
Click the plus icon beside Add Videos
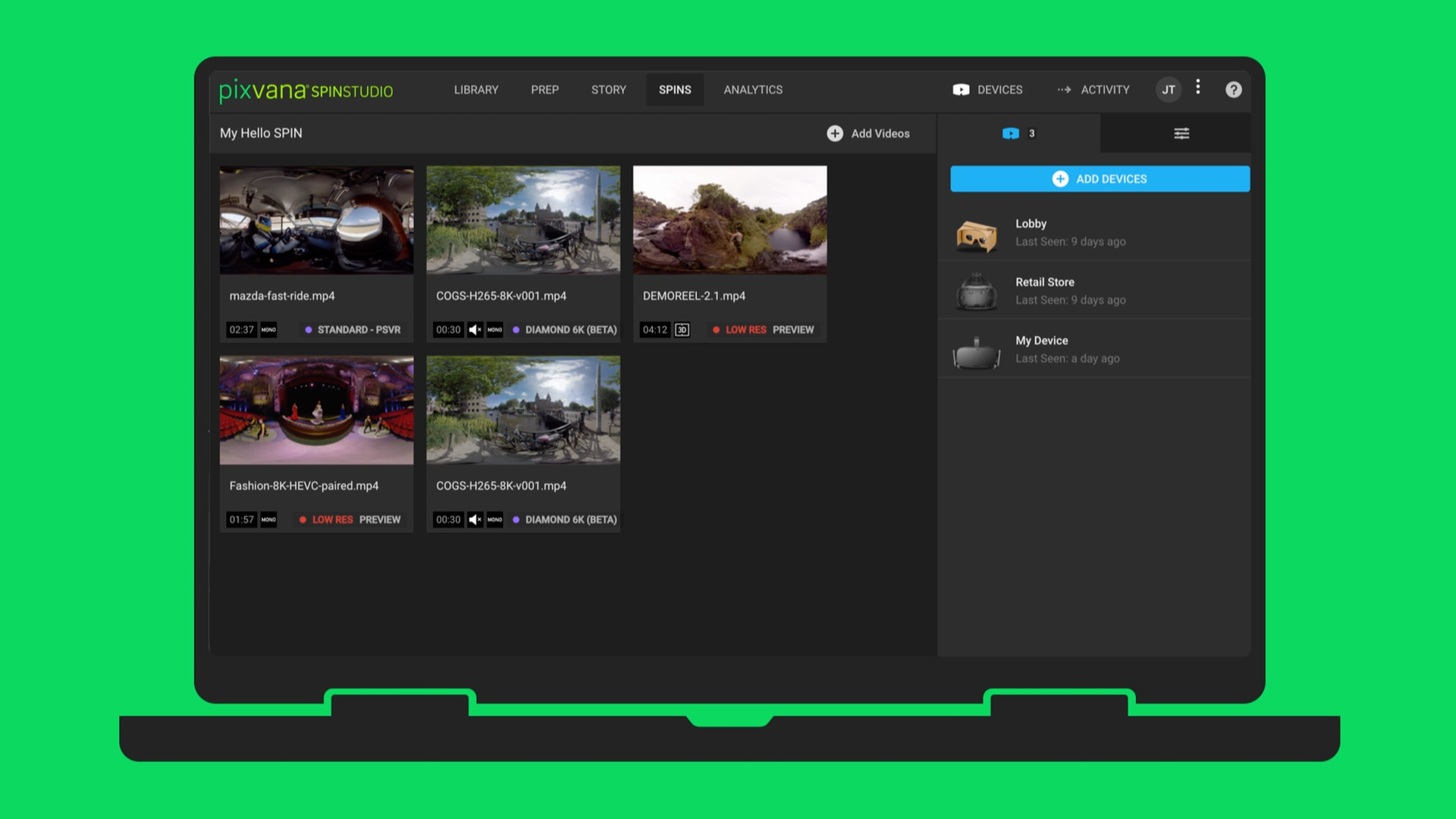(835, 133)
